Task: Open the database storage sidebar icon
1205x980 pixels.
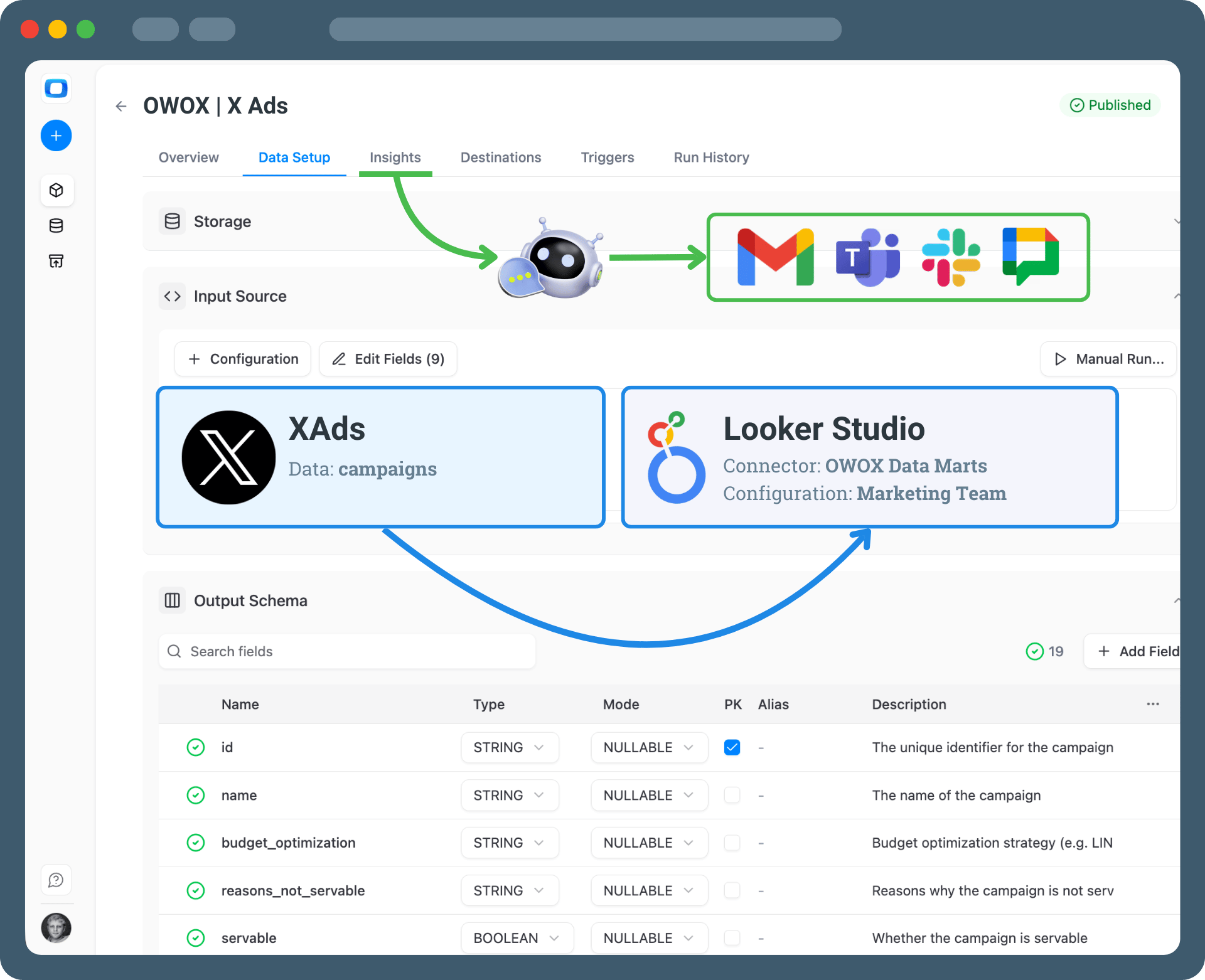Action: [x=56, y=226]
